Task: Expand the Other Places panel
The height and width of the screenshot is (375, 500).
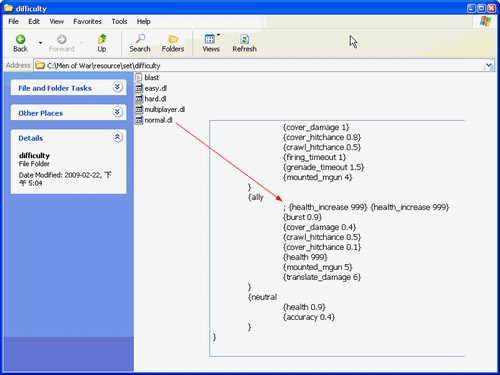Action: pos(117,112)
